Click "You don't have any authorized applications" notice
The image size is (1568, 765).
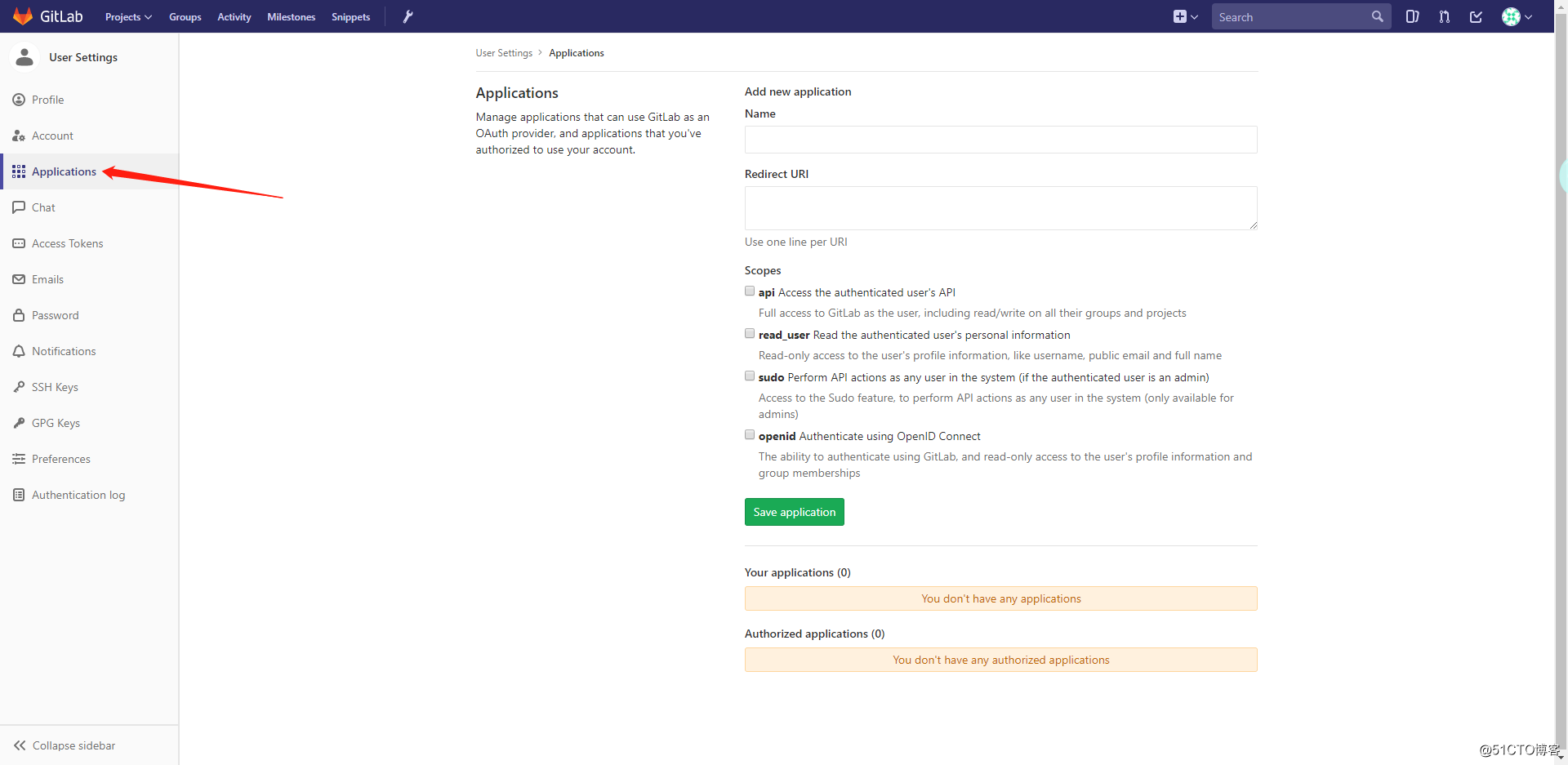1001,660
